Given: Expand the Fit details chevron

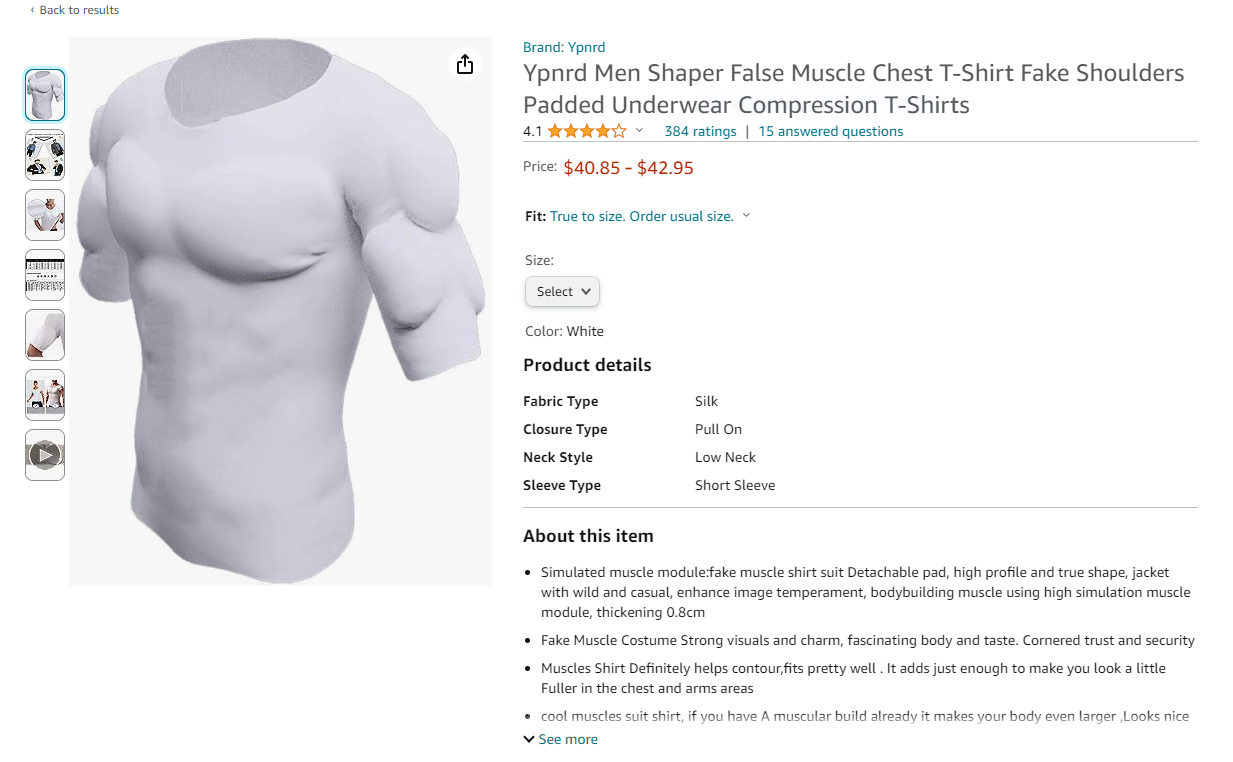Looking at the screenshot, I should pos(746,216).
